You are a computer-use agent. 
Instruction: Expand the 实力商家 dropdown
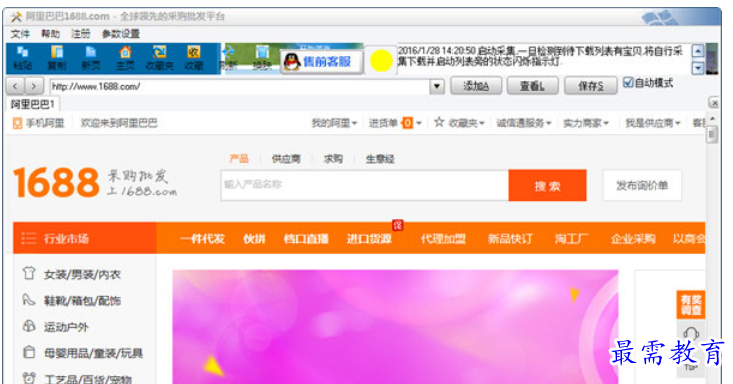click(606, 123)
